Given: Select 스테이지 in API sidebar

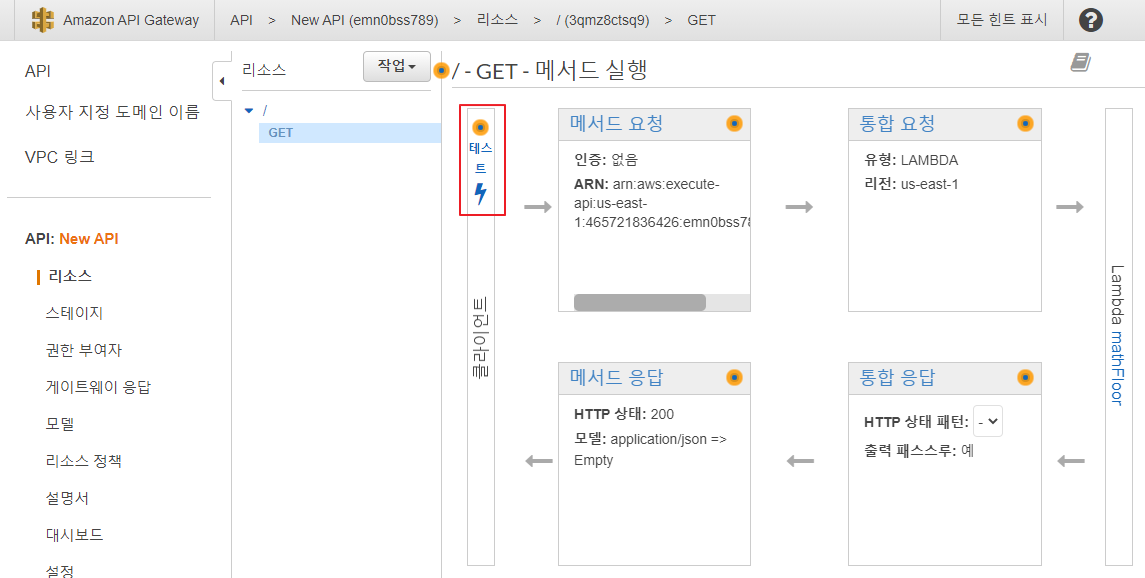Looking at the screenshot, I should click(x=74, y=313).
